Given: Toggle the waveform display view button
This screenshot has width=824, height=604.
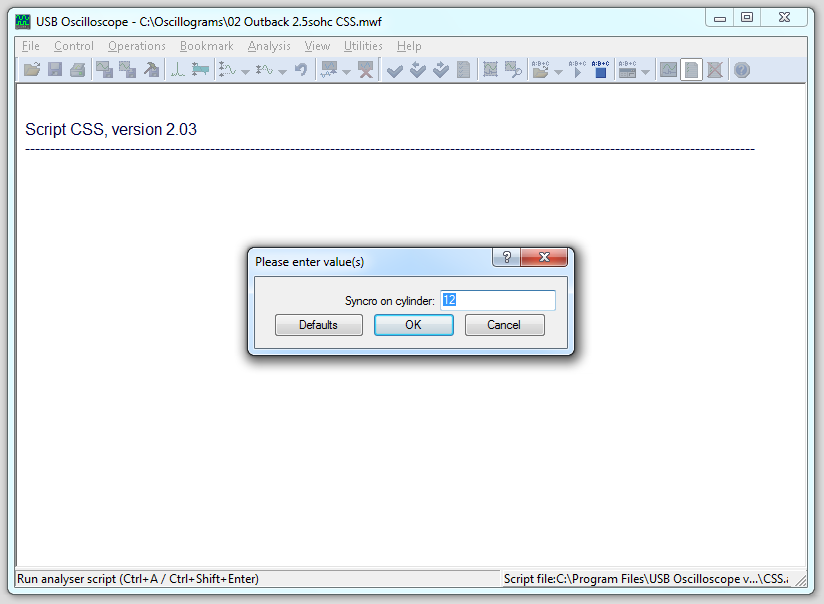Looking at the screenshot, I should coord(666,69).
